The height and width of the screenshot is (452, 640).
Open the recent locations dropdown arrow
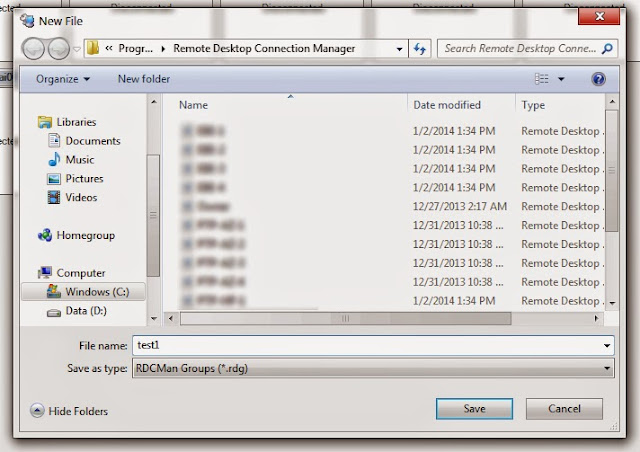(77, 49)
